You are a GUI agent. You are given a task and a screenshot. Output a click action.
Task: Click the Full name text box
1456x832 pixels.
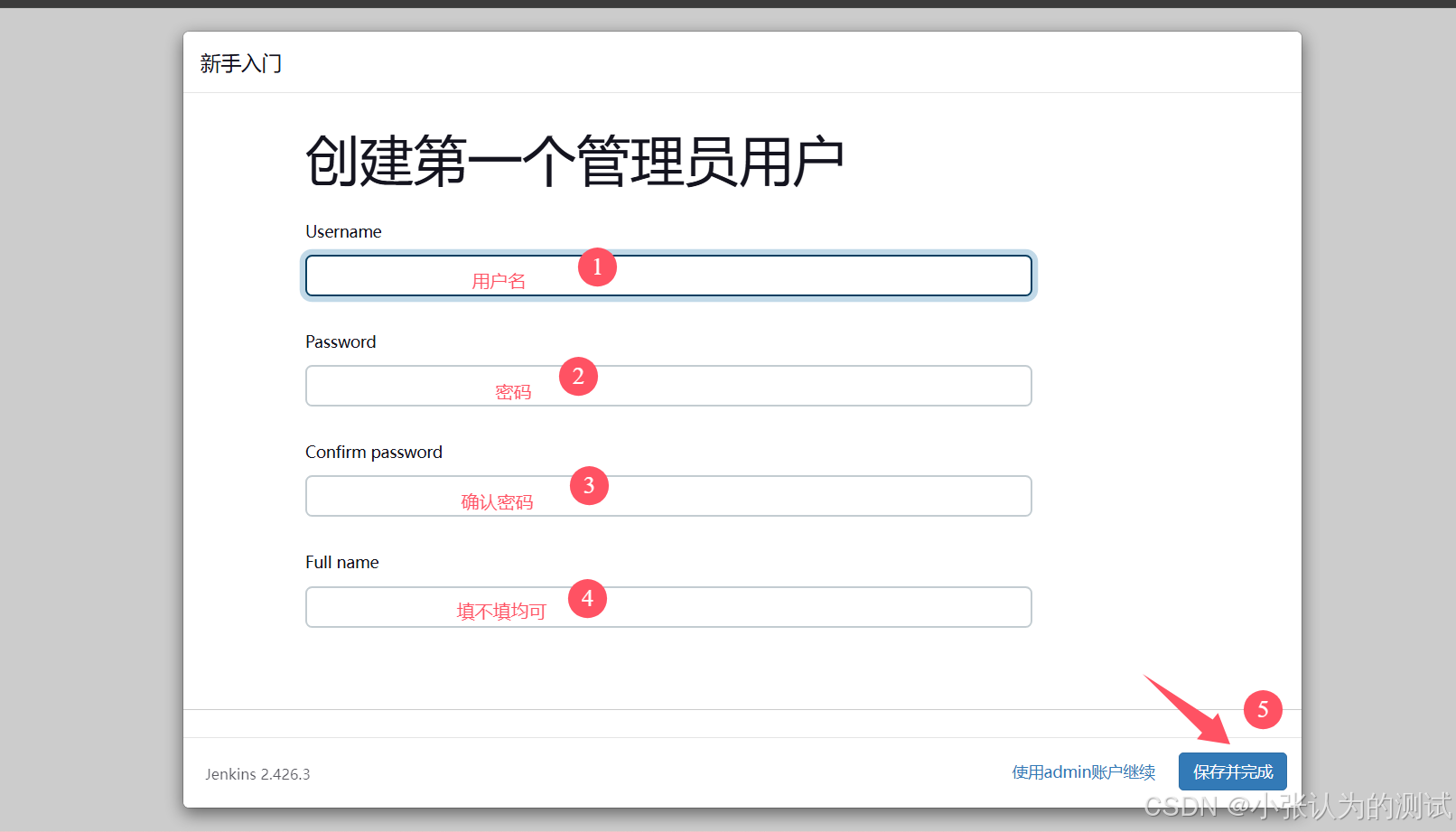(668, 607)
